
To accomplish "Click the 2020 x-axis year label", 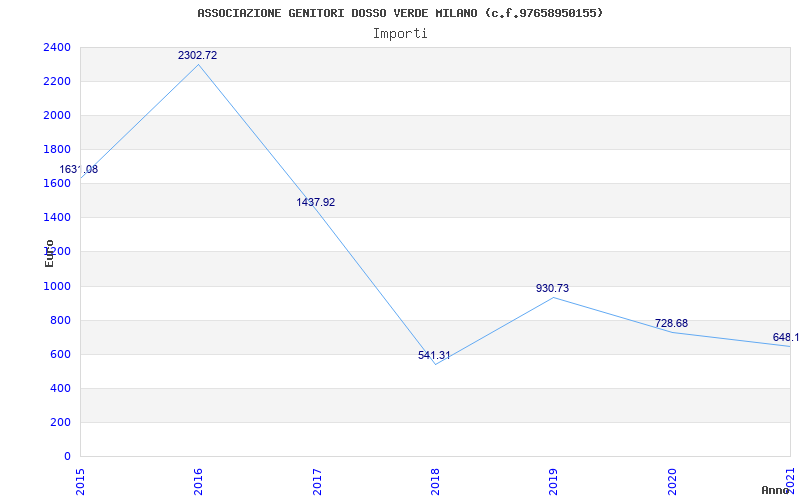I will 672,482.
